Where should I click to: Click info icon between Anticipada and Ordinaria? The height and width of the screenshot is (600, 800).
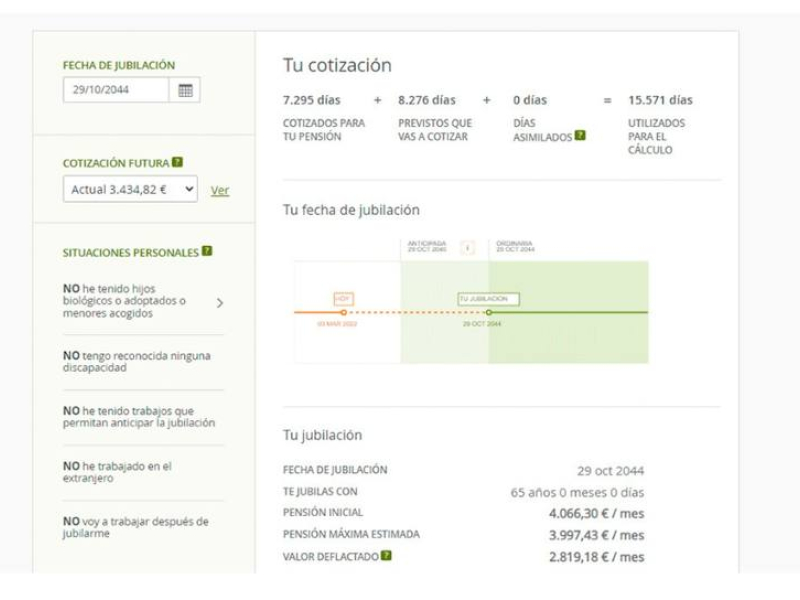coord(467,247)
